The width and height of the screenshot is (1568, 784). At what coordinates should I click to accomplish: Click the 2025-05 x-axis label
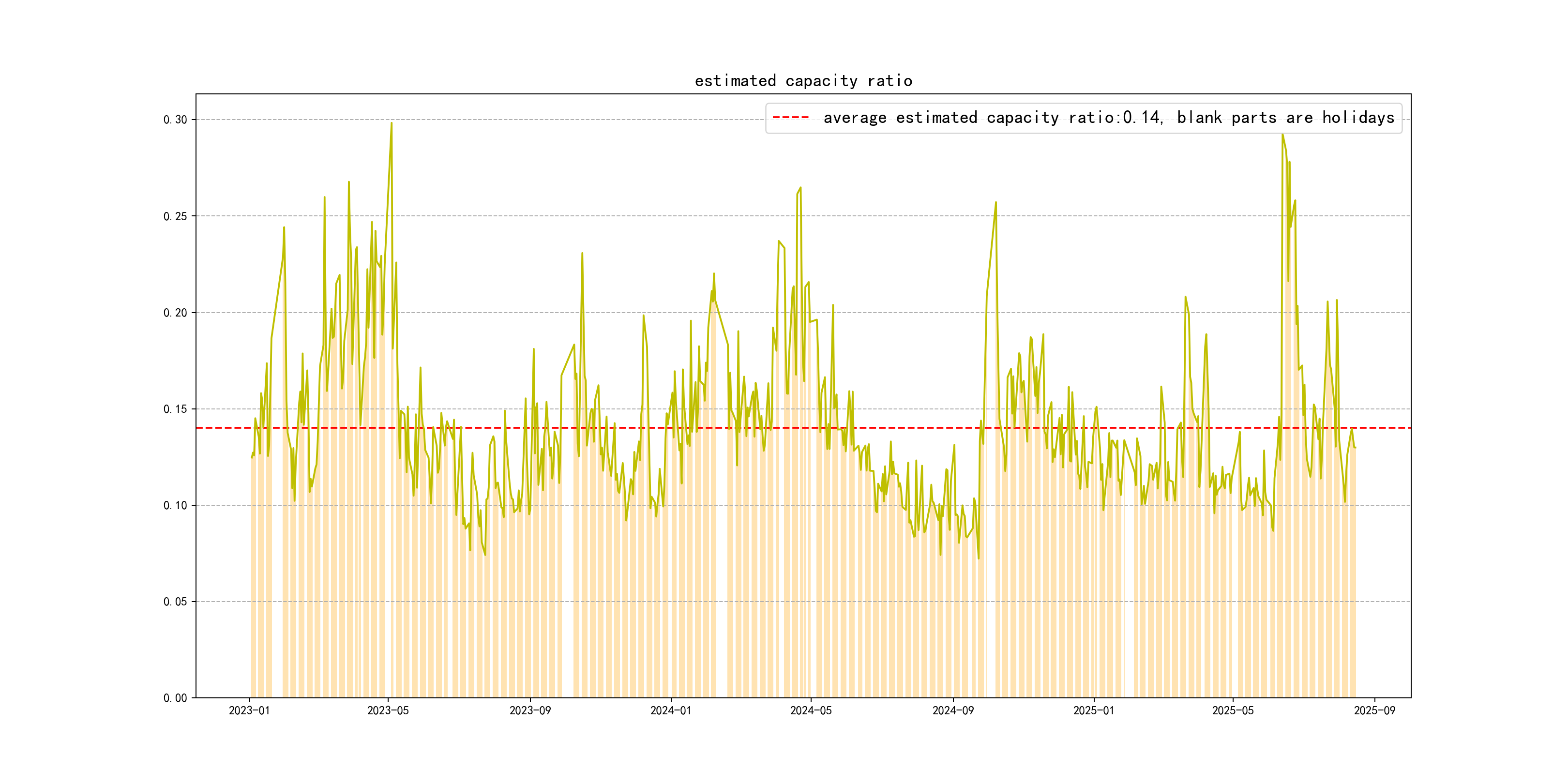pyautogui.click(x=1233, y=710)
